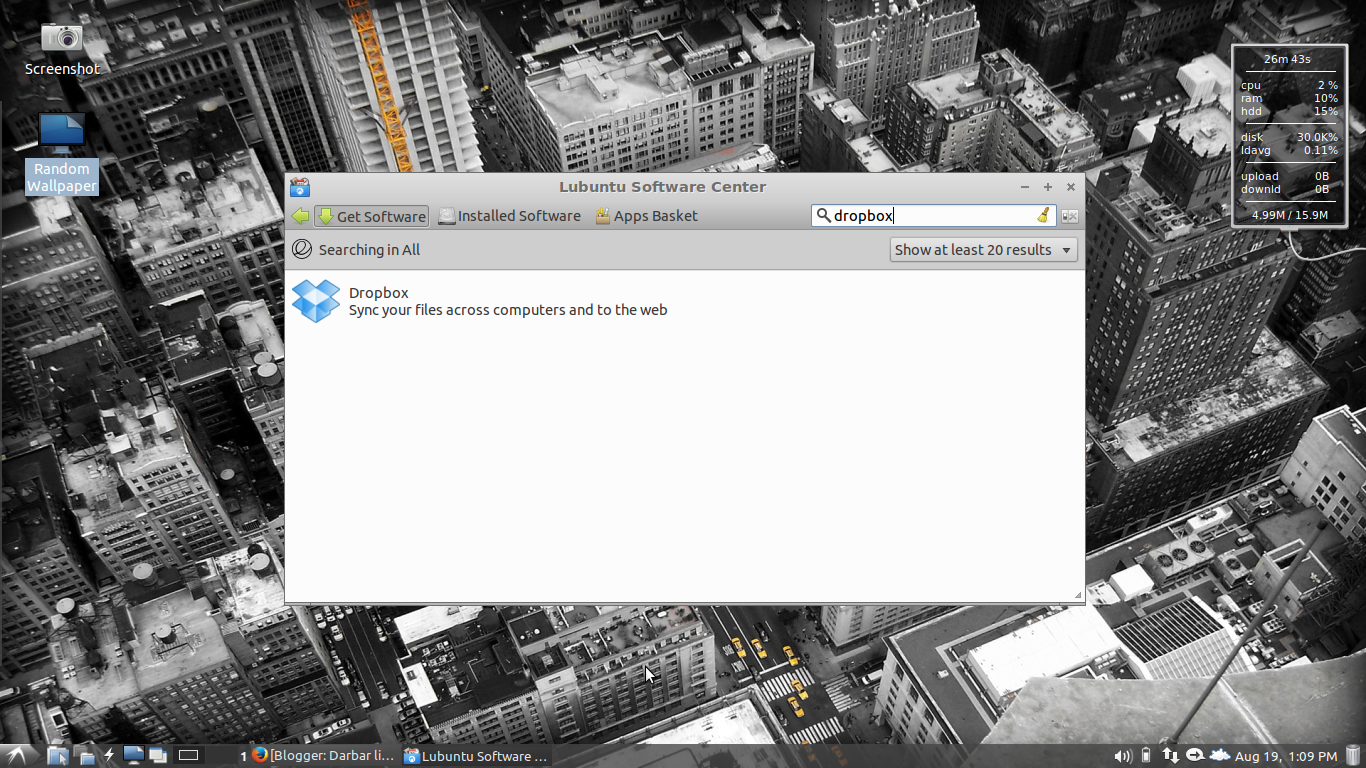Click the magnifier icon in search box
Screen dimensions: 1366x768
coord(823,215)
